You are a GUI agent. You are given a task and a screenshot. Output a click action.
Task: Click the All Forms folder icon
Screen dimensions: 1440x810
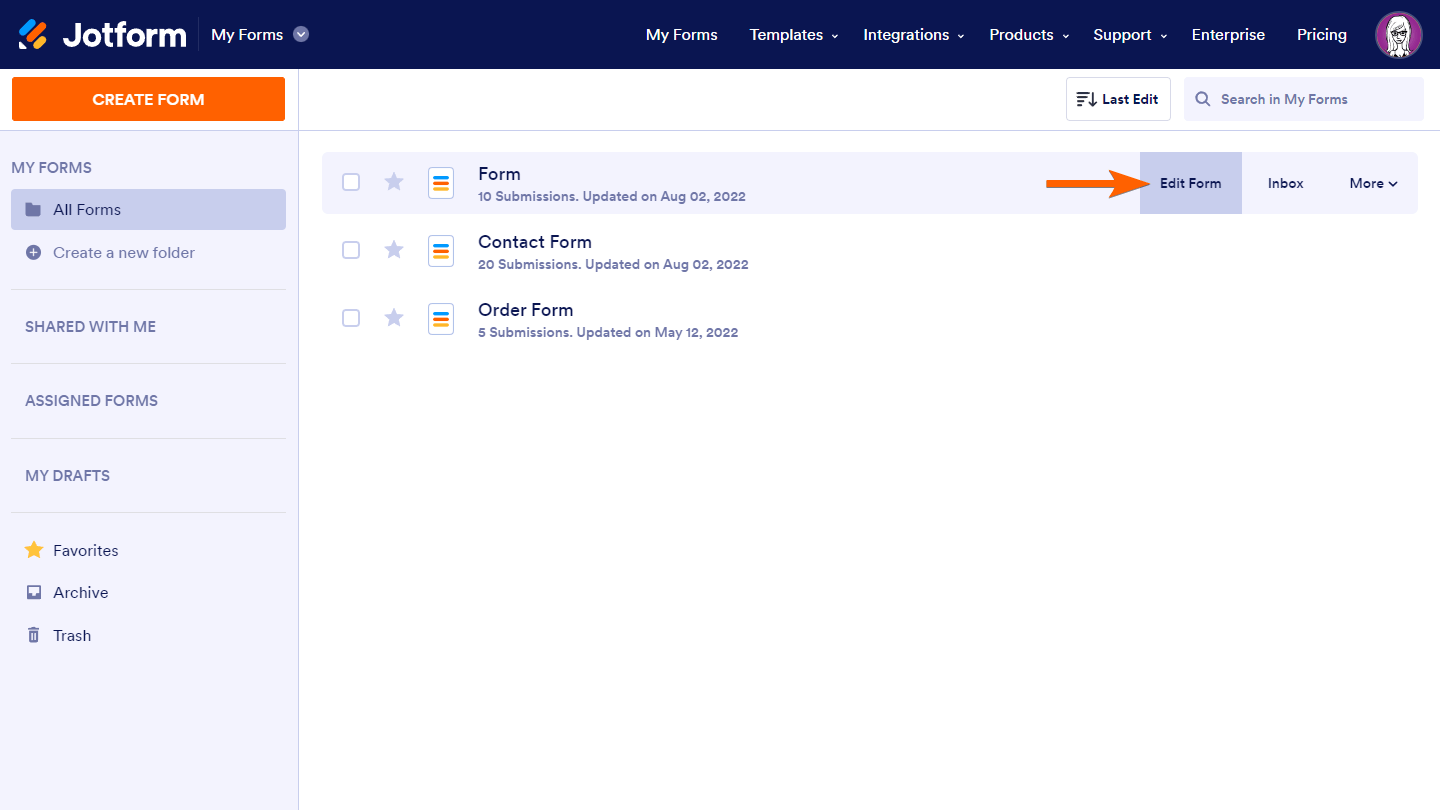pyautogui.click(x=33, y=209)
